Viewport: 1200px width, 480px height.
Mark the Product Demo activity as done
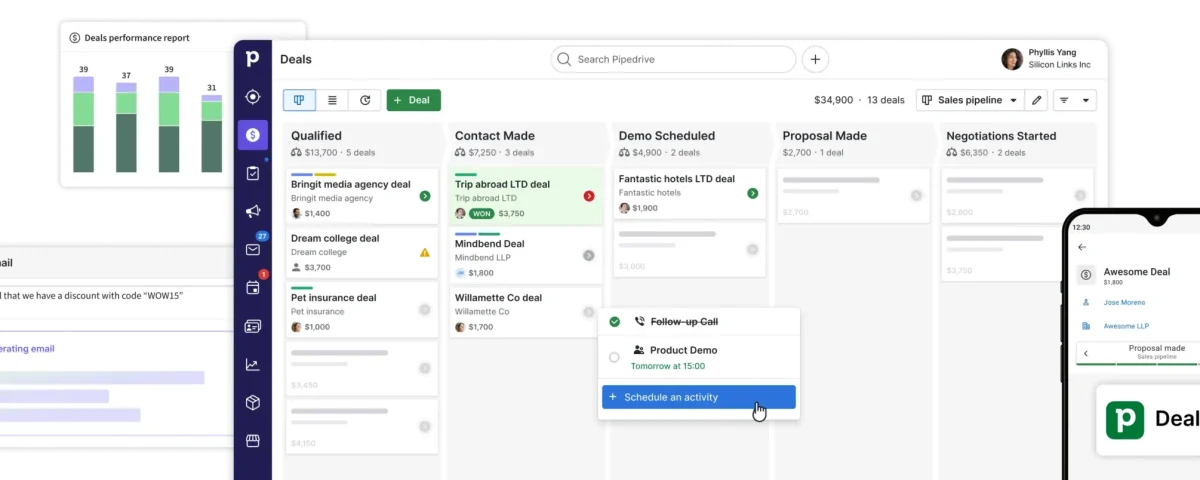tap(614, 357)
